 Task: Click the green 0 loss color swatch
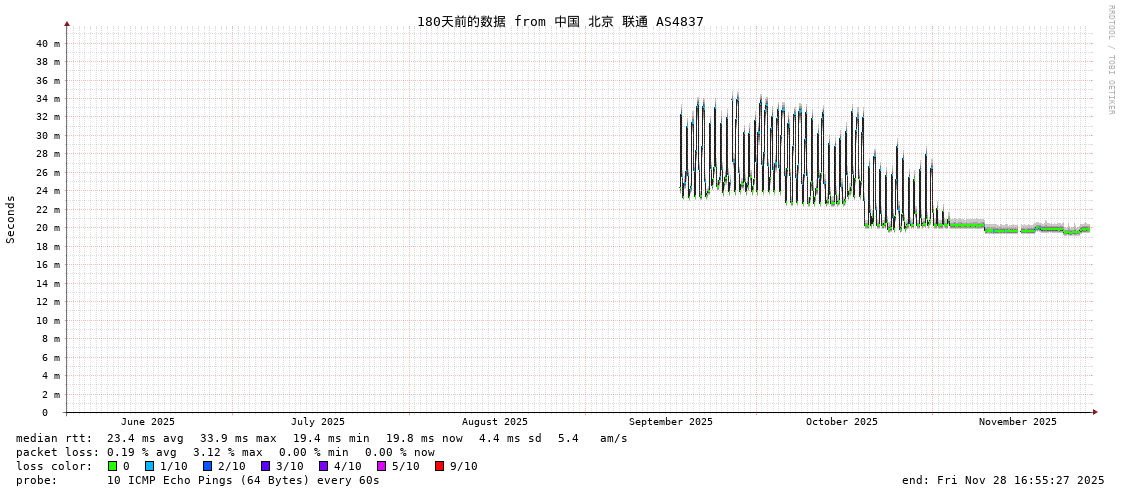113,466
